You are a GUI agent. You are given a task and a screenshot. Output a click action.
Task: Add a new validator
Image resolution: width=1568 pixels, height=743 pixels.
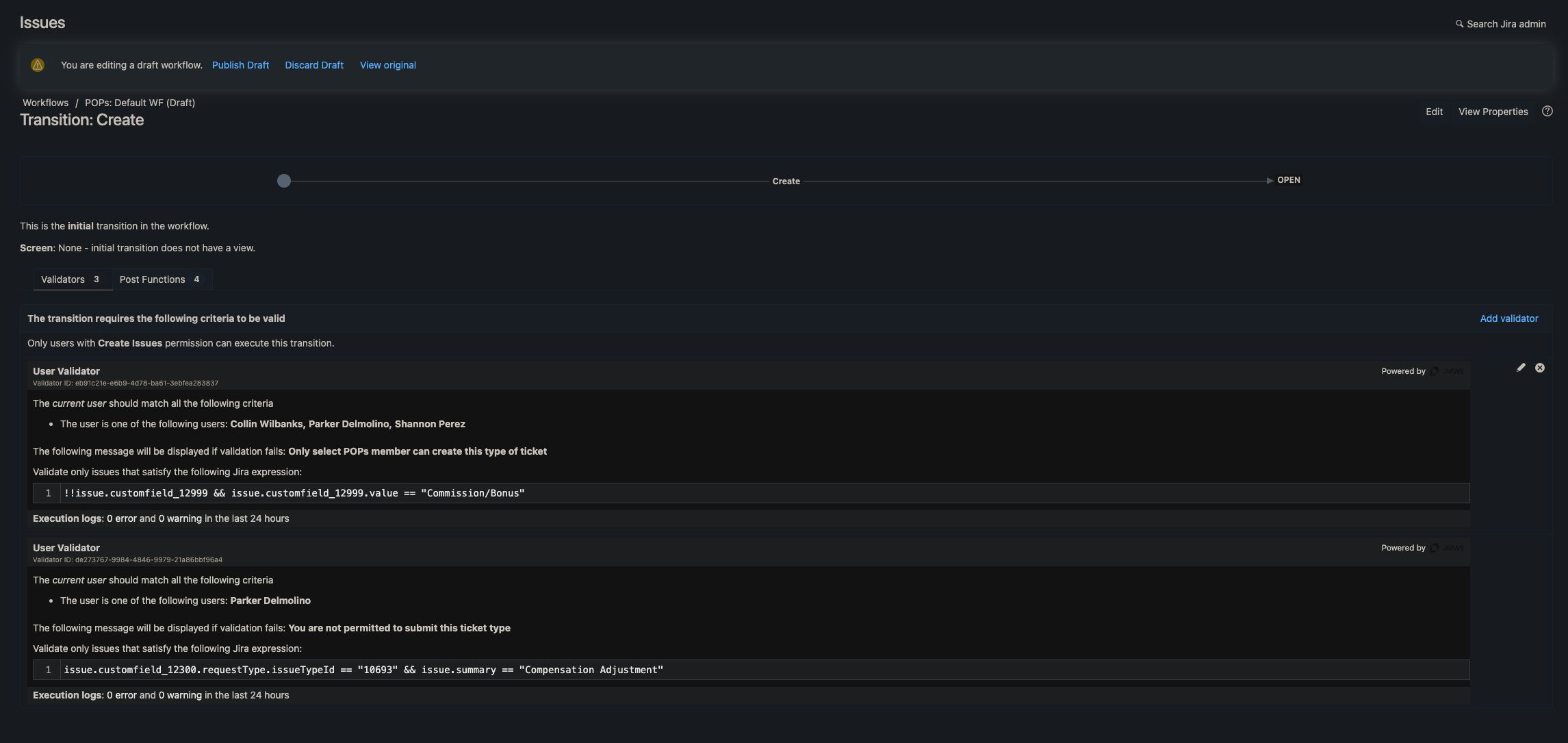[1509, 318]
